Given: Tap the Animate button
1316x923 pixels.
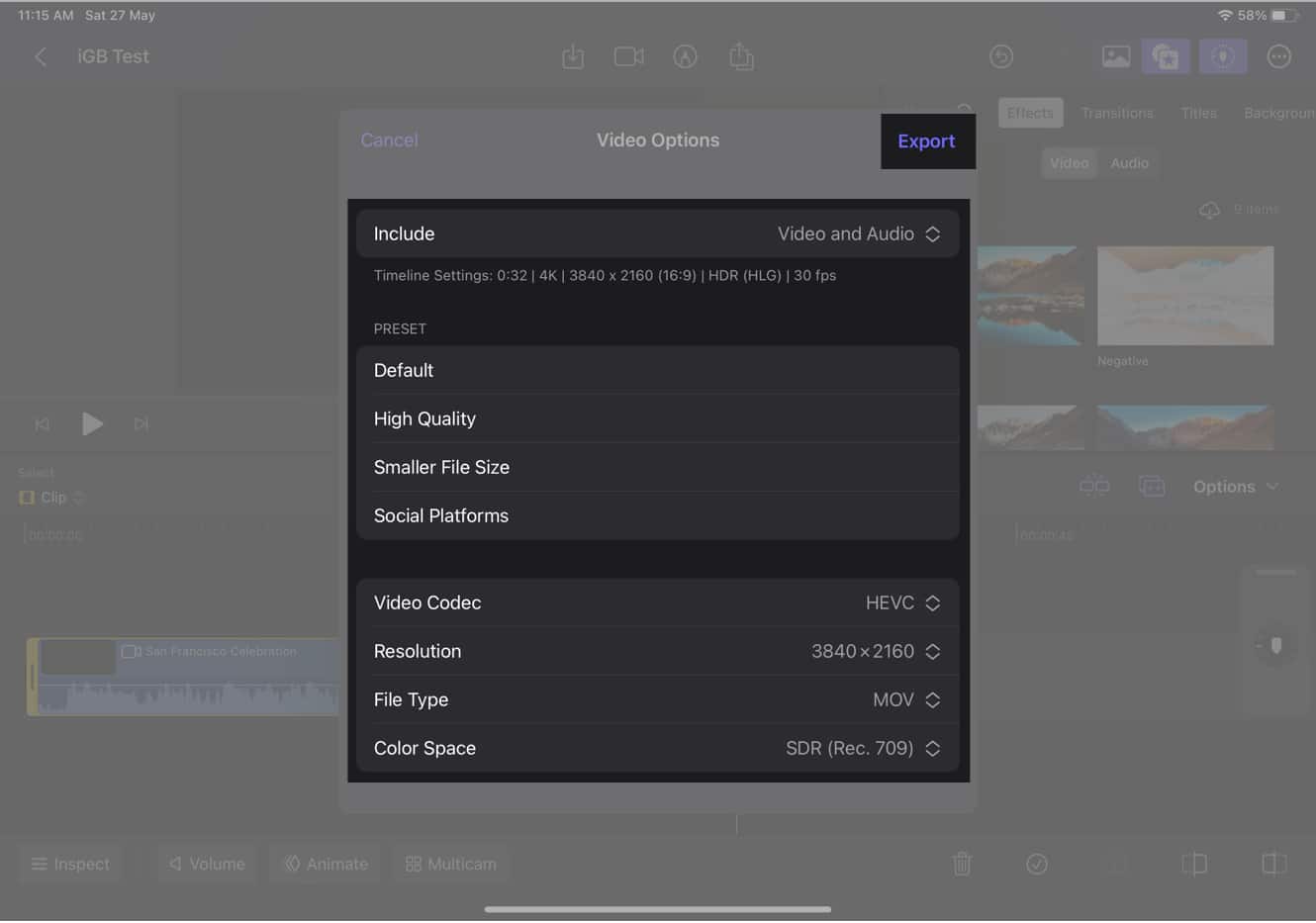Looking at the screenshot, I should (x=326, y=864).
